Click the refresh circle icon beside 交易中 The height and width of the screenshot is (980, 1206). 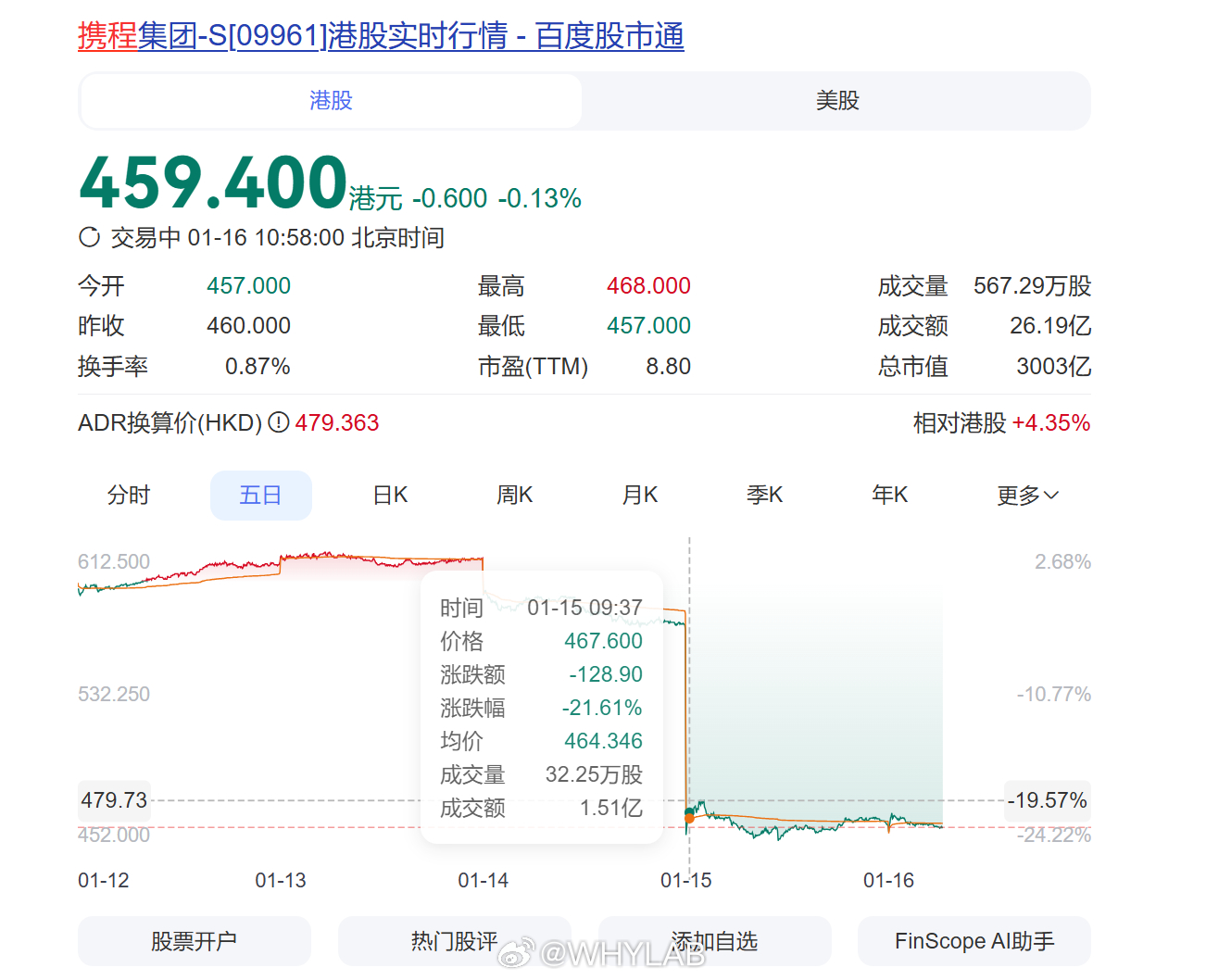pos(90,238)
